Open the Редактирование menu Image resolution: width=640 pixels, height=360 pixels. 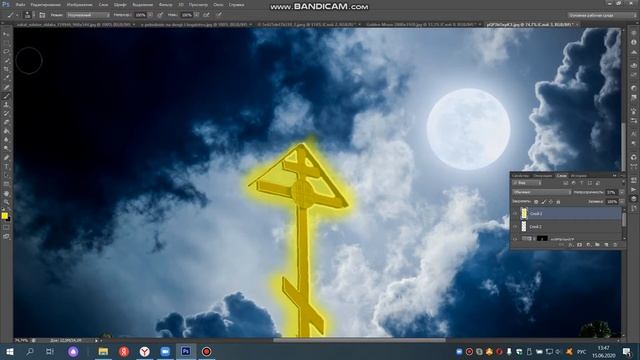46,5
